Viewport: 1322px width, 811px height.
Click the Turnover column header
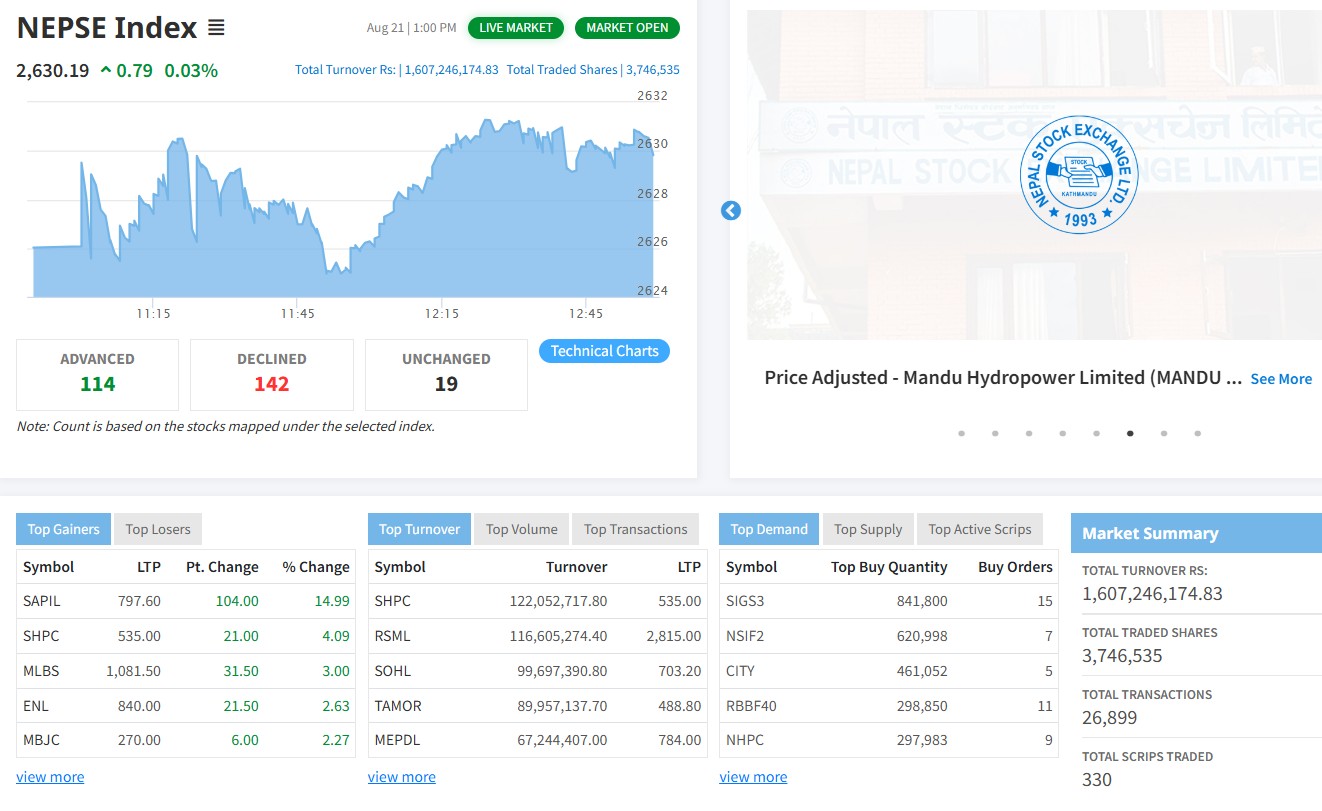[x=576, y=567]
